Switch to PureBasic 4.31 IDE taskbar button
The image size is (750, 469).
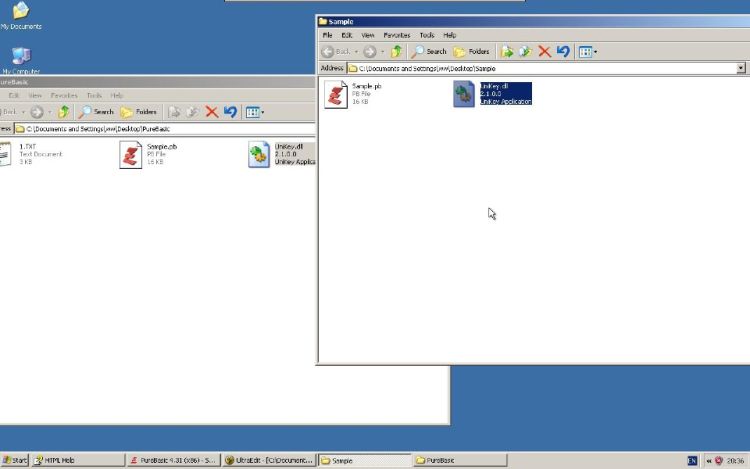(174, 460)
